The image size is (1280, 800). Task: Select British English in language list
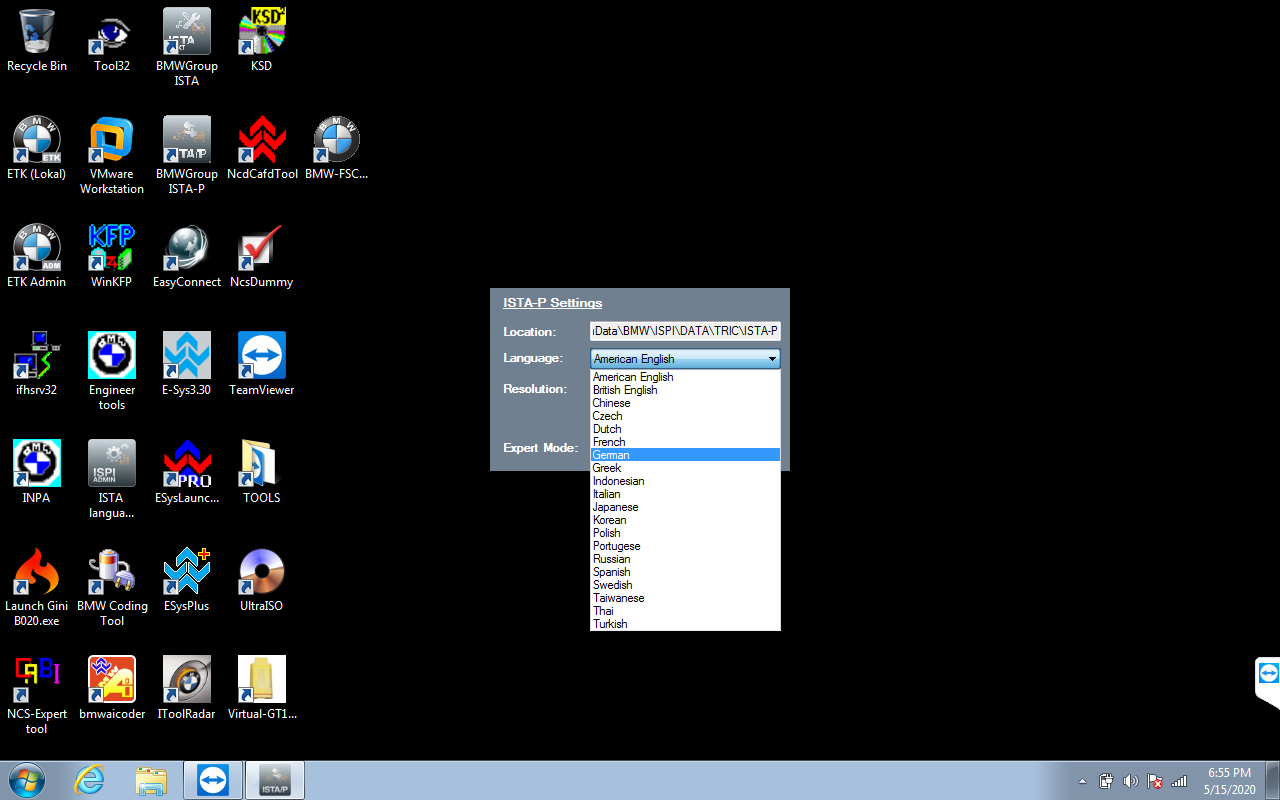[685, 390]
